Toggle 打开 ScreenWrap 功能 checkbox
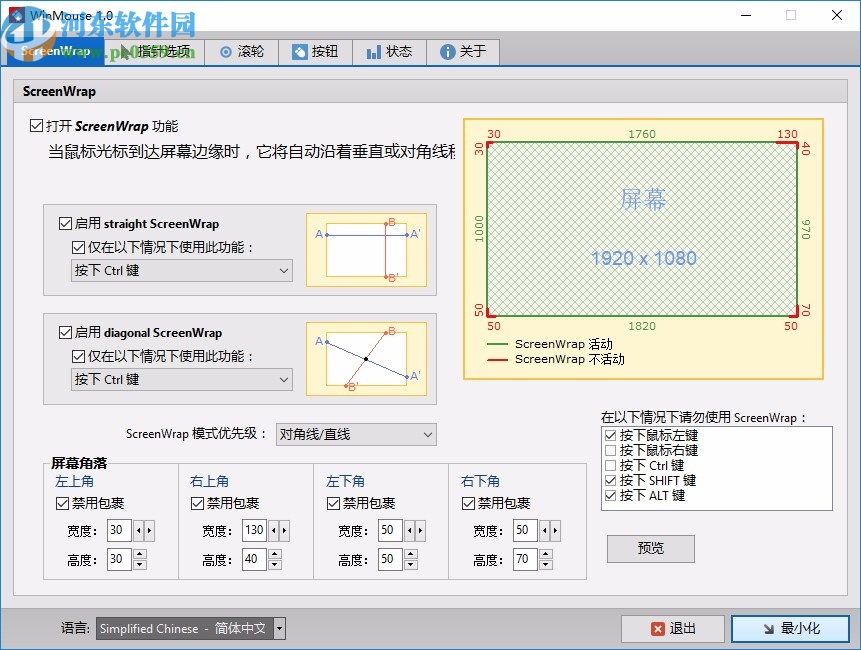Screen dimensions: 861x650 36,126
